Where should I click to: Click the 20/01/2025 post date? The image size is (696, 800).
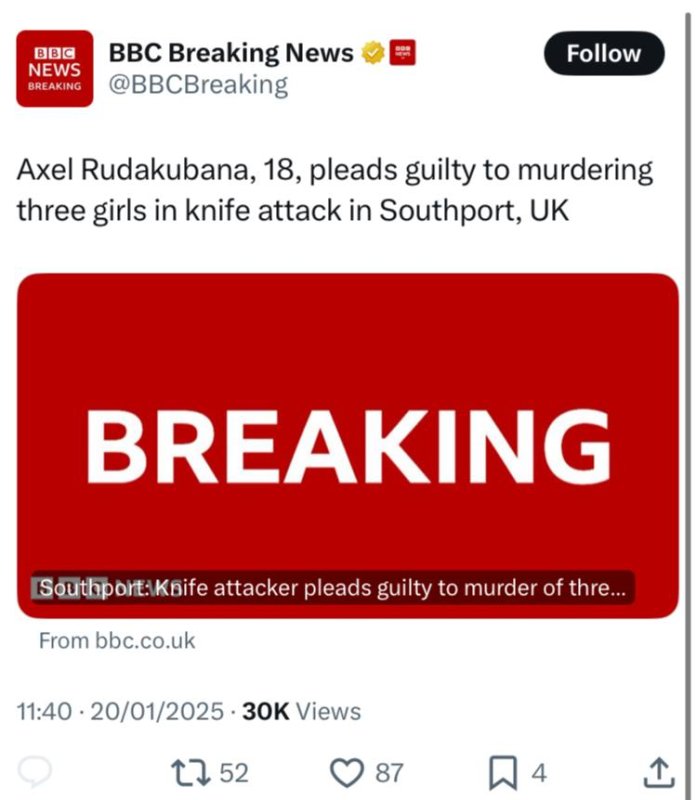click(155, 712)
